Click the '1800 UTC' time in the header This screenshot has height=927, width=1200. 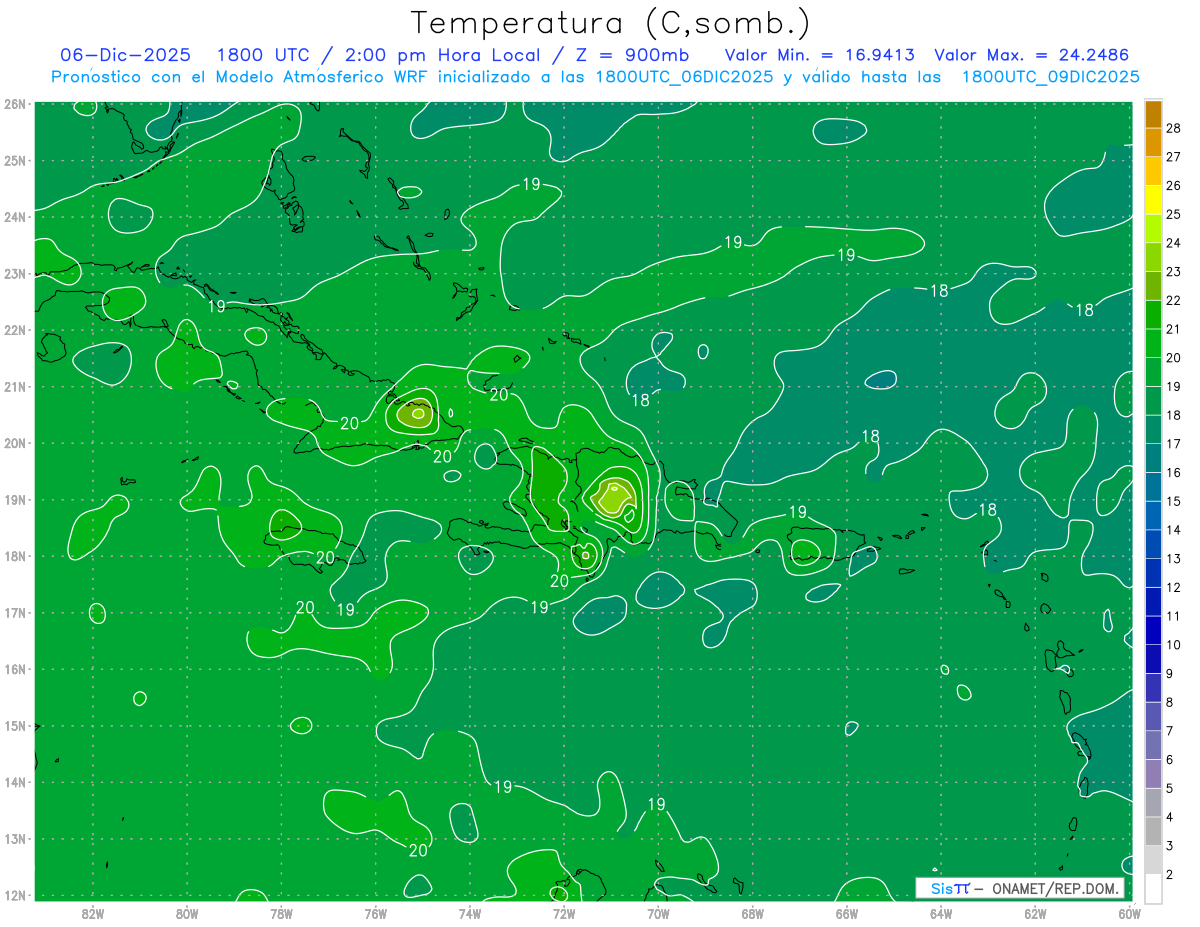(265, 55)
